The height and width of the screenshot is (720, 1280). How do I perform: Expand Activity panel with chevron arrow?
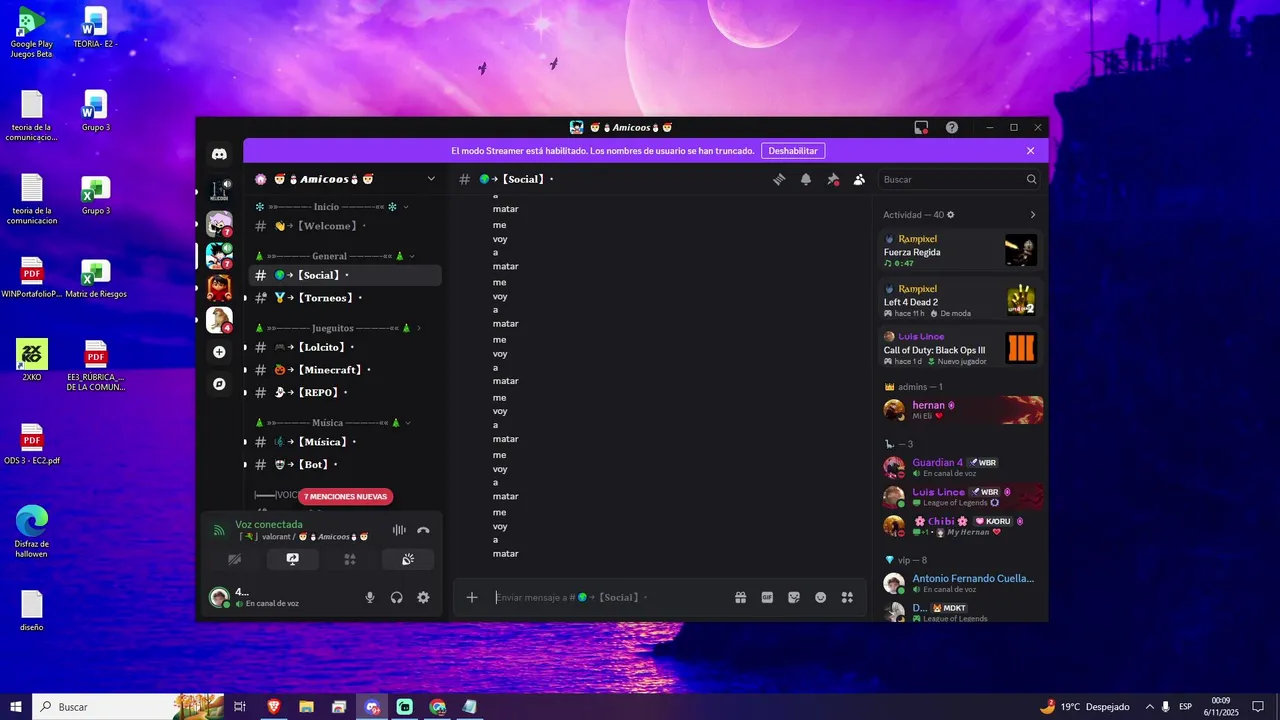pos(1033,215)
